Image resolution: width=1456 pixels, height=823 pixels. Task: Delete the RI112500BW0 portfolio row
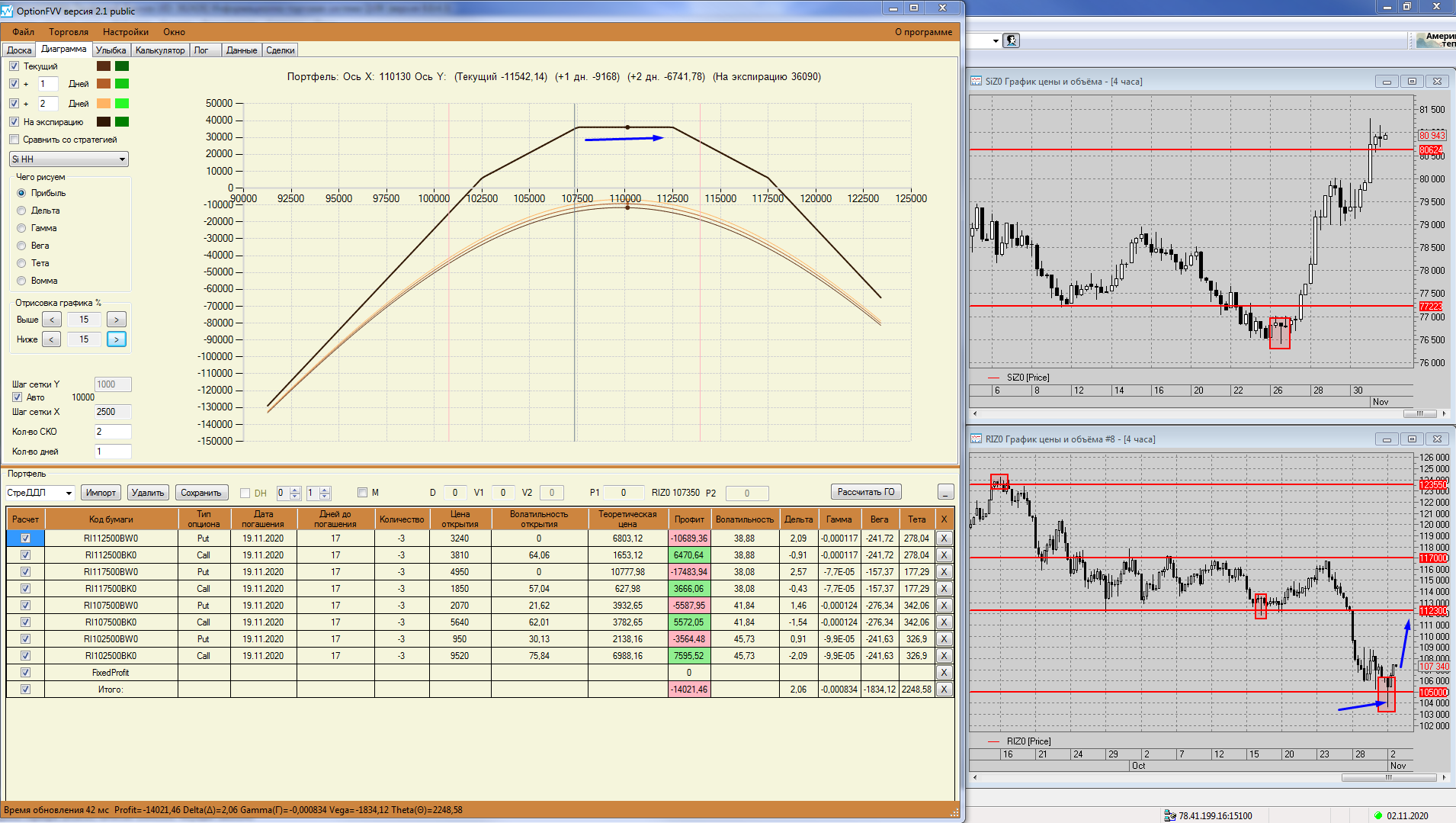pyautogui.click(x=944, y=538)
